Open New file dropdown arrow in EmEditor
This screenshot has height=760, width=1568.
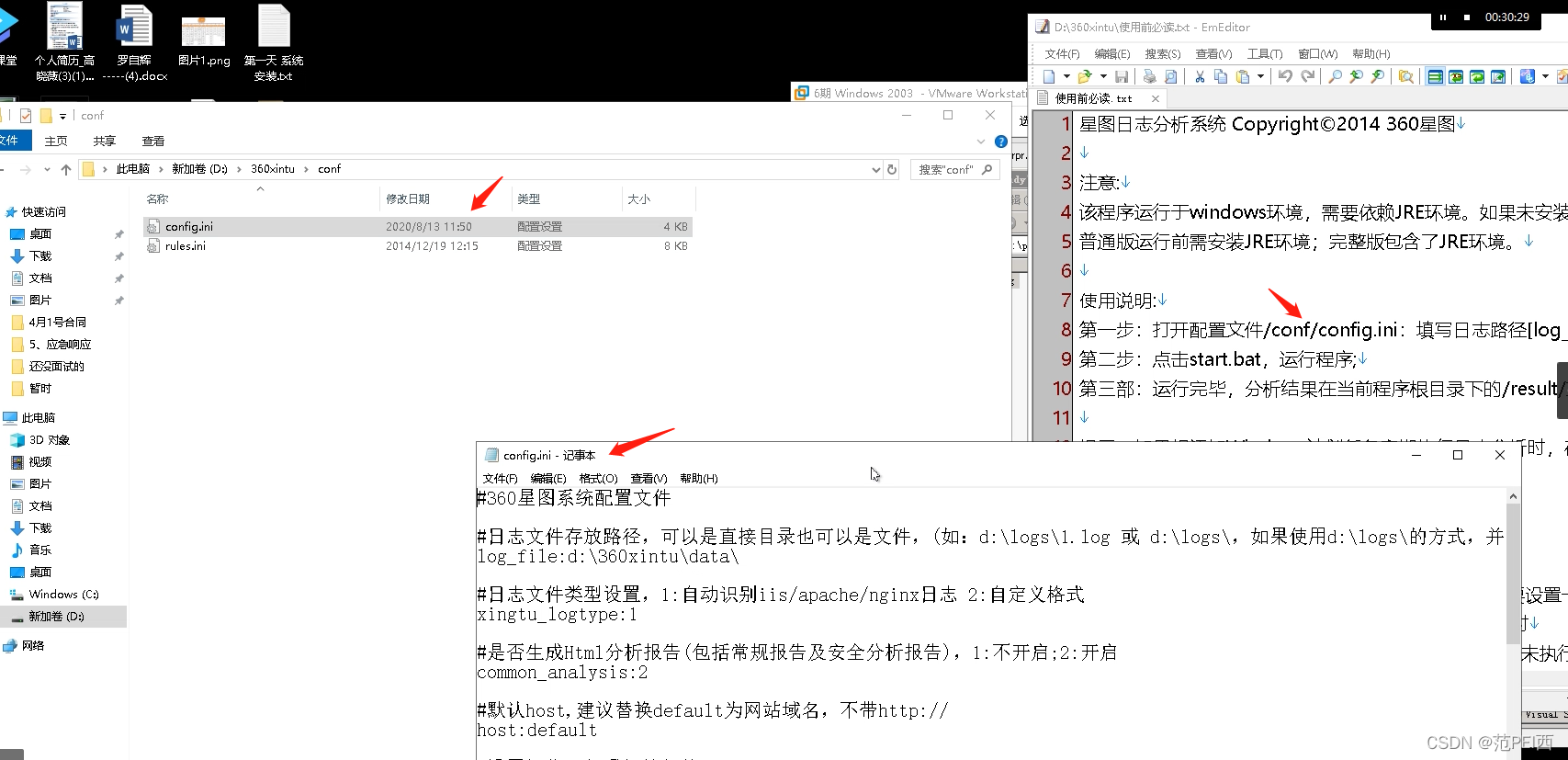point(1066,76)
